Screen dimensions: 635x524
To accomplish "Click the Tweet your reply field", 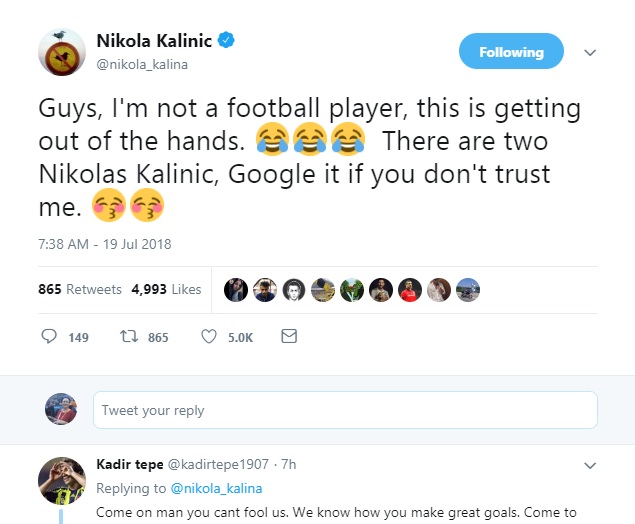I will click(345, 410).
